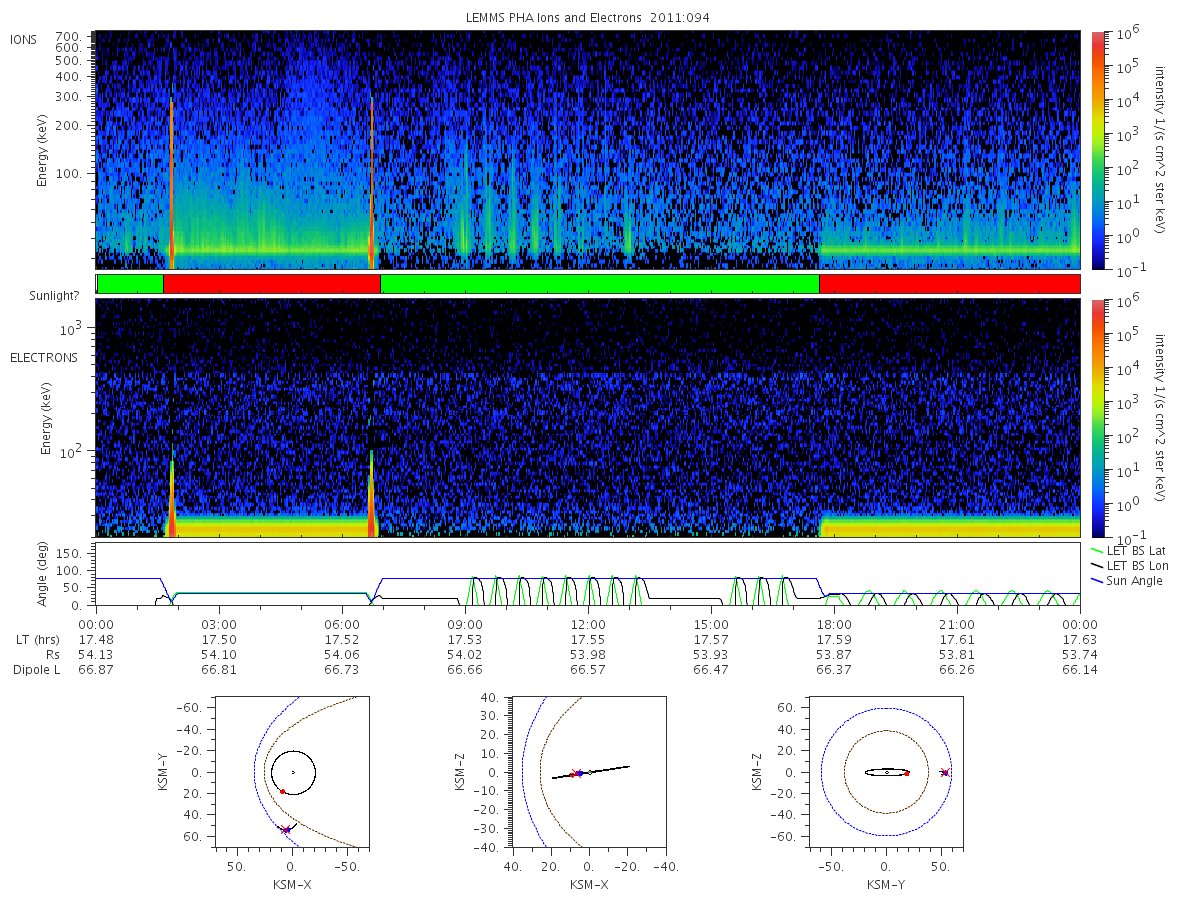This screenshot has height=900, width=1200.
Task: Click the 'Energy (keV)' label of the ions panel
Action: point(44,151)
